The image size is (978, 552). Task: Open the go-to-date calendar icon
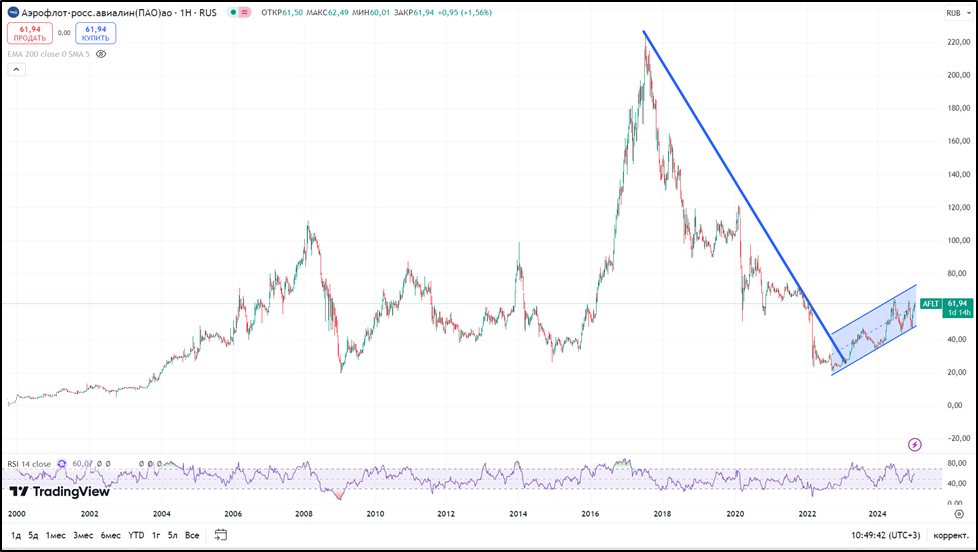[220, 535]
